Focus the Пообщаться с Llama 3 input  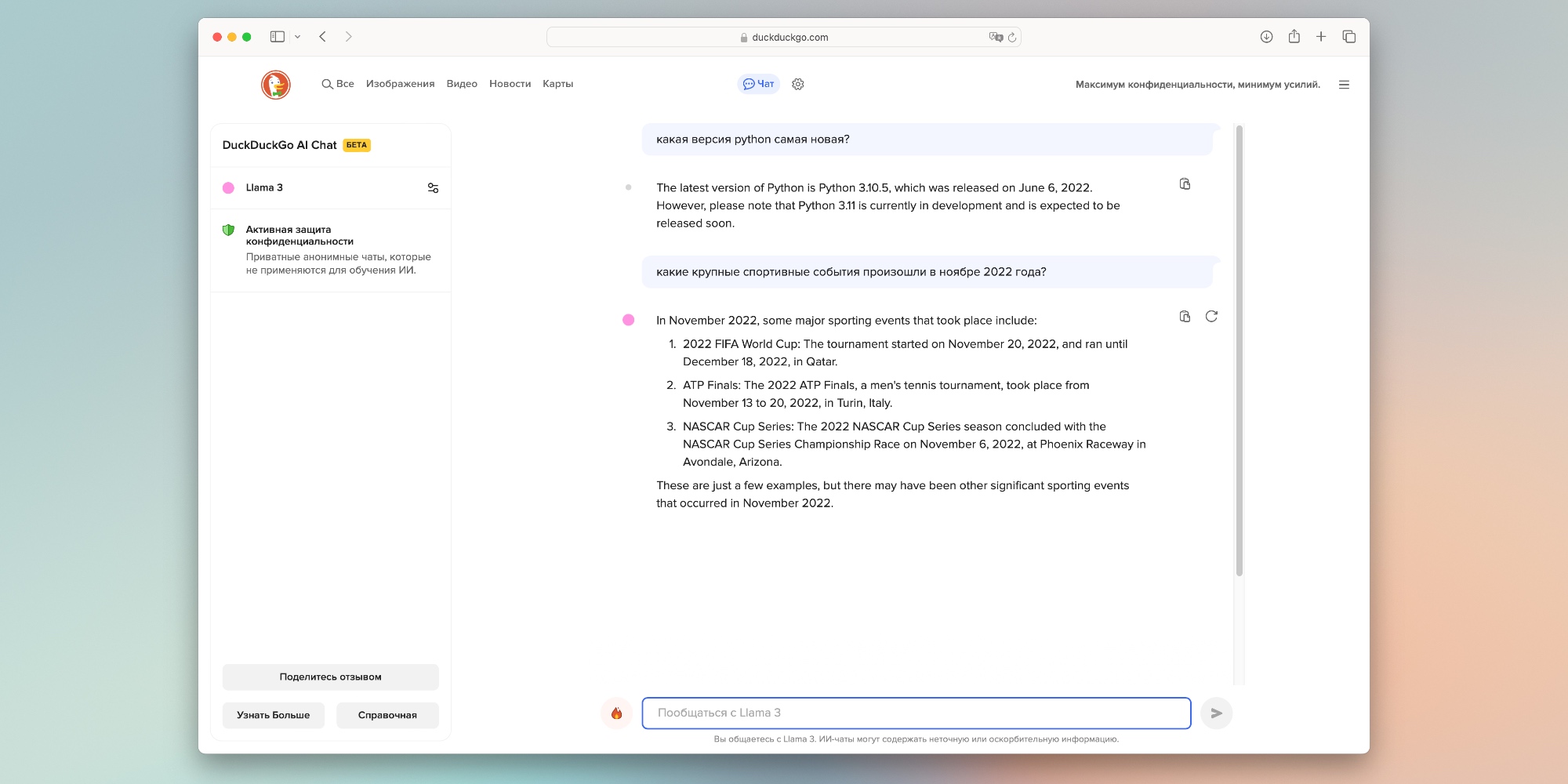click(916, 713)
